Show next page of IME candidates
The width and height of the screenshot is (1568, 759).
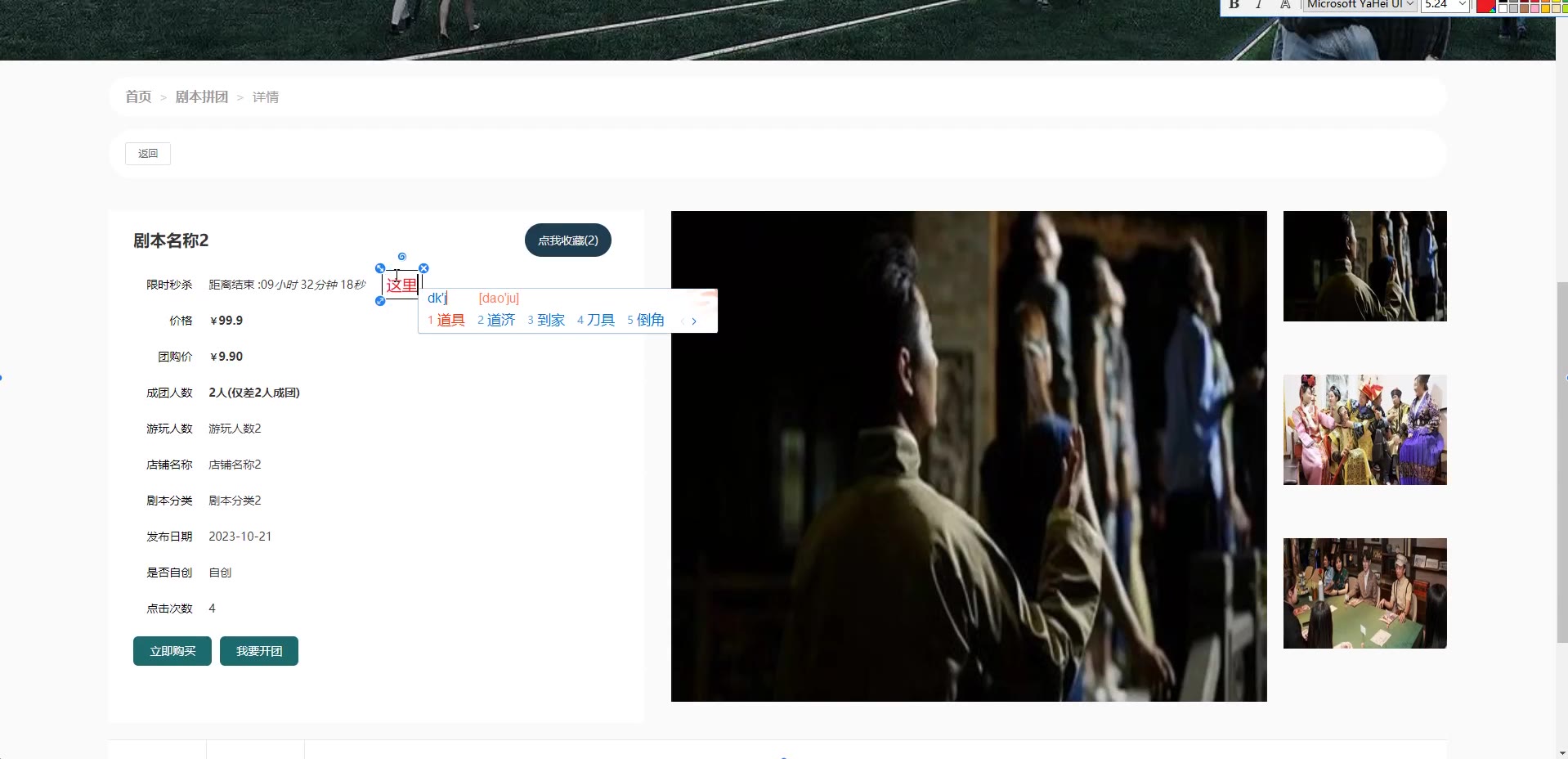[694, 321]
